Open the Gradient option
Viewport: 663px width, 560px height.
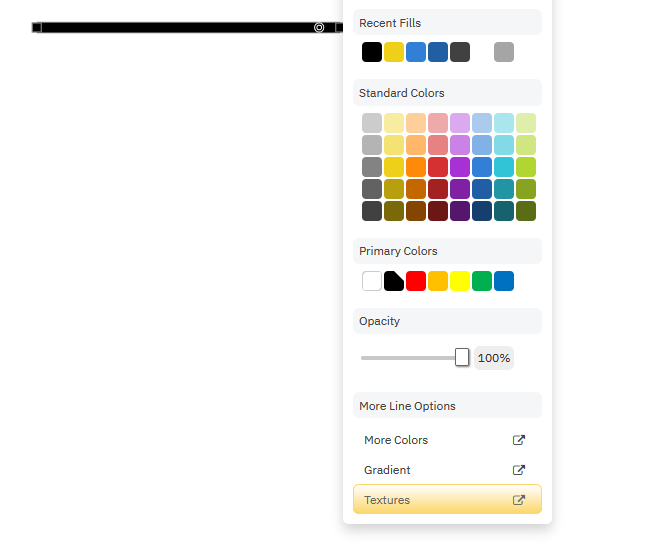pos(387,470)
